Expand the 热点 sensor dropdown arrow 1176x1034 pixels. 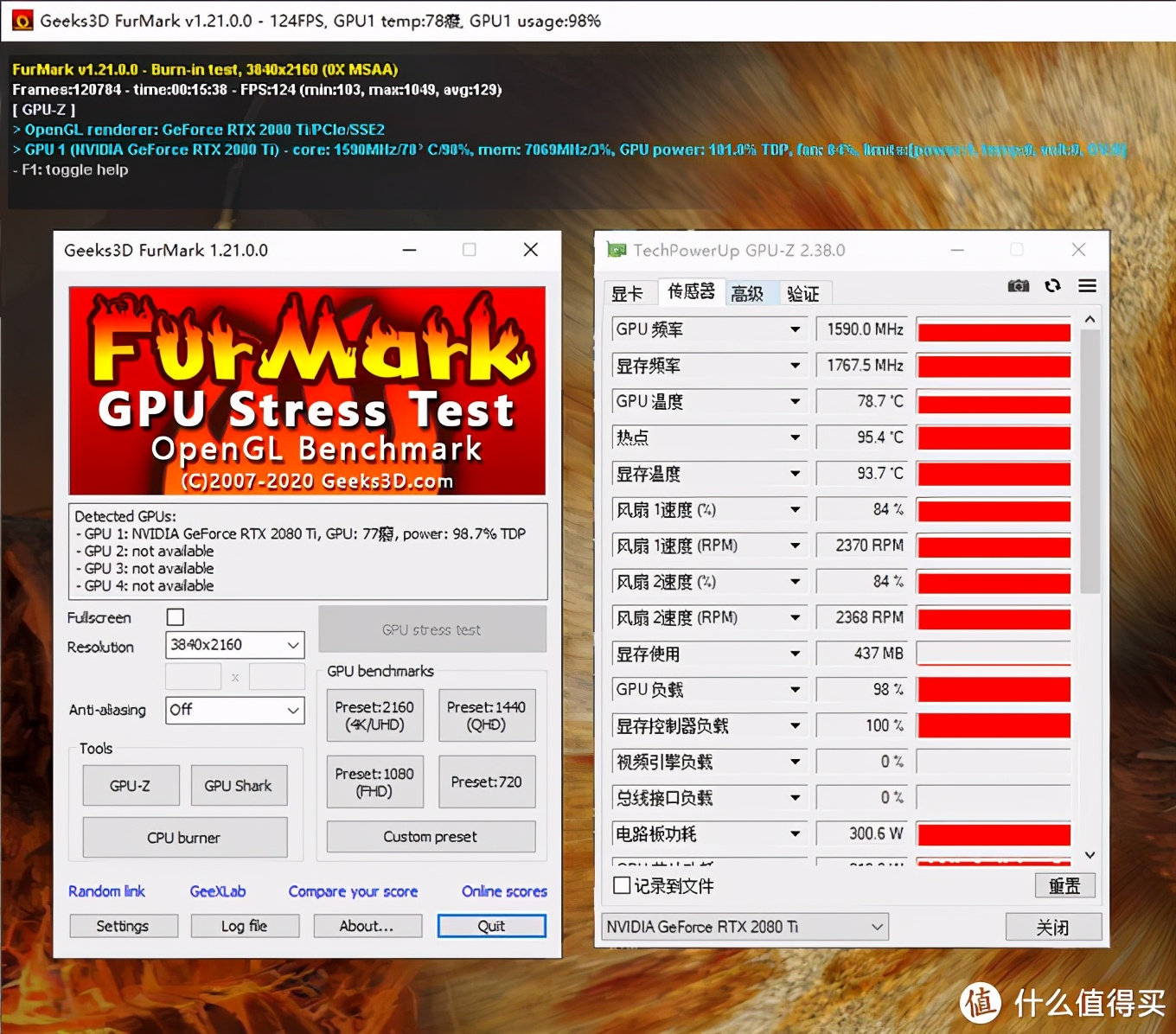coord(795,437)
